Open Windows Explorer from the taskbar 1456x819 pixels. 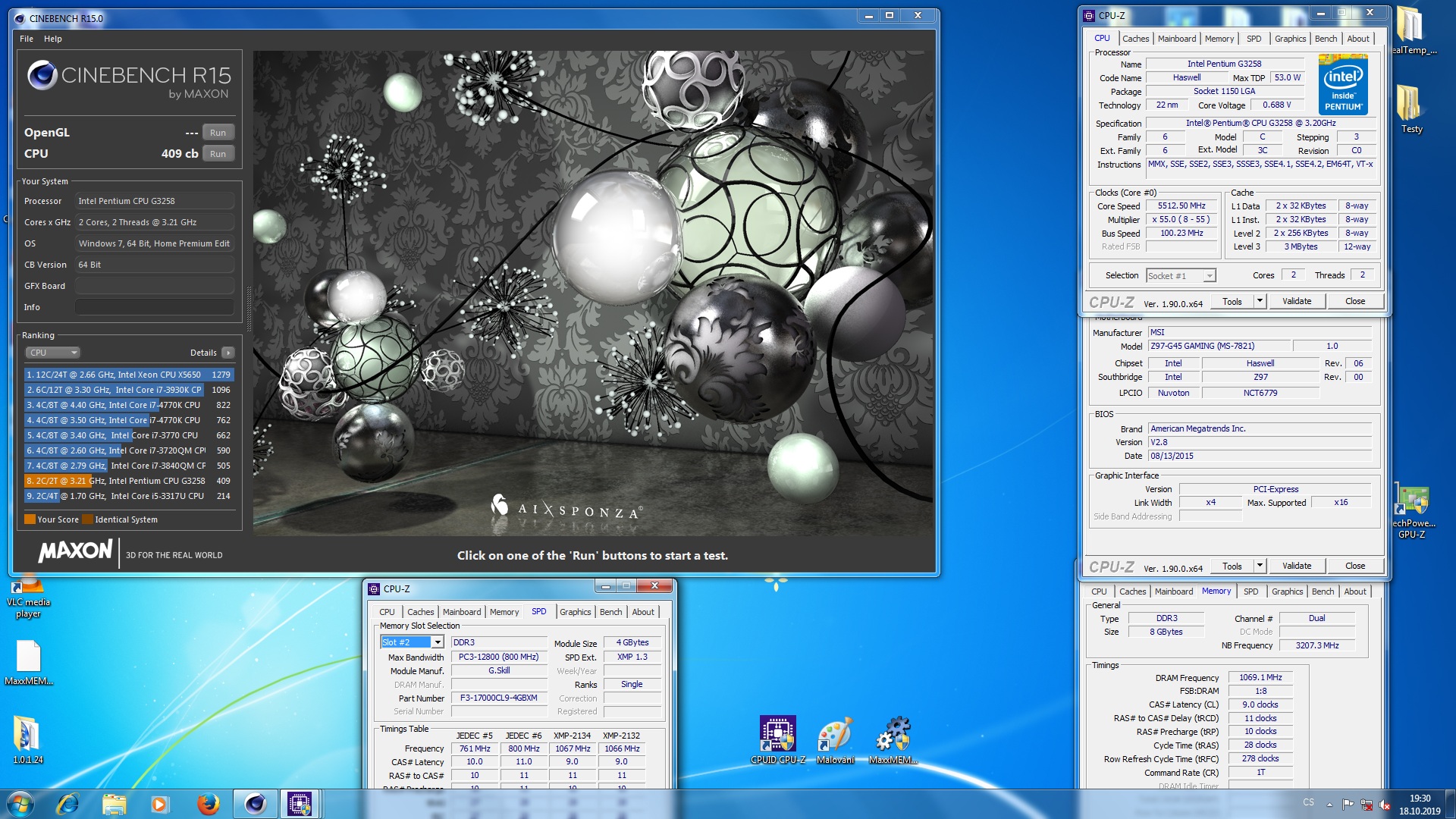pos(114,804)
